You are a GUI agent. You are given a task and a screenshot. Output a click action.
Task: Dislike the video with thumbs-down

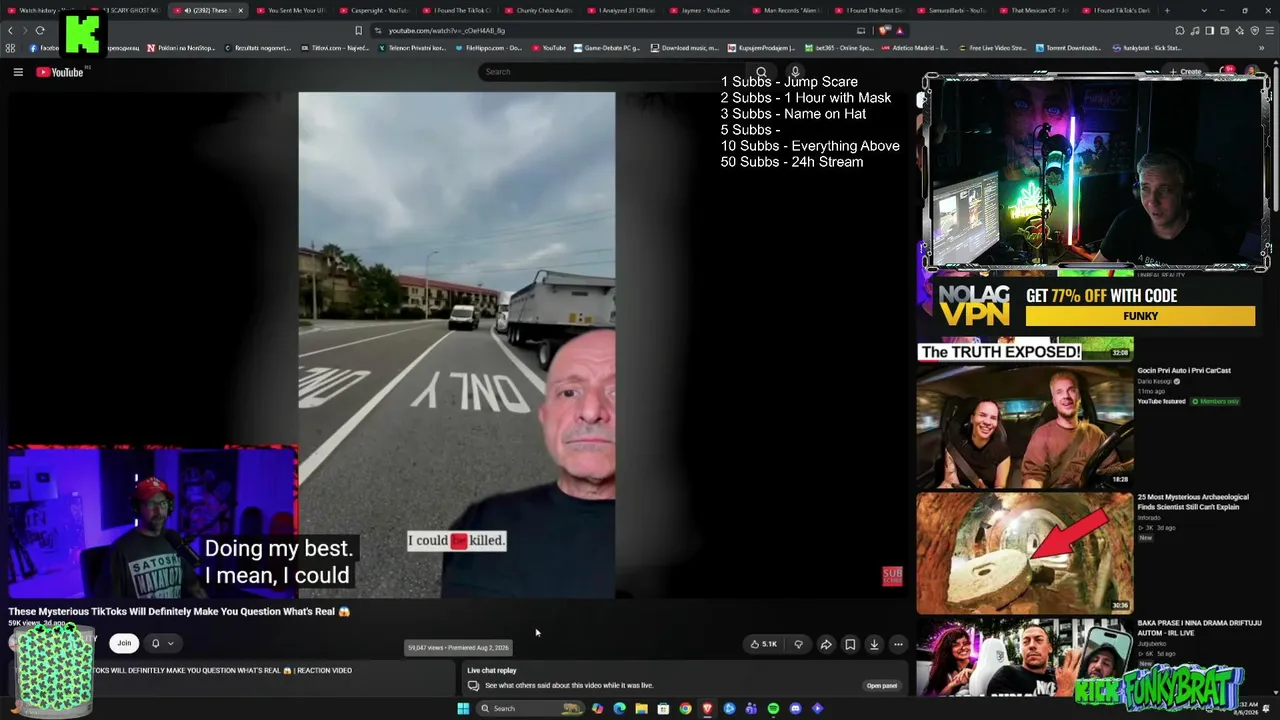(x=798, y=644)
